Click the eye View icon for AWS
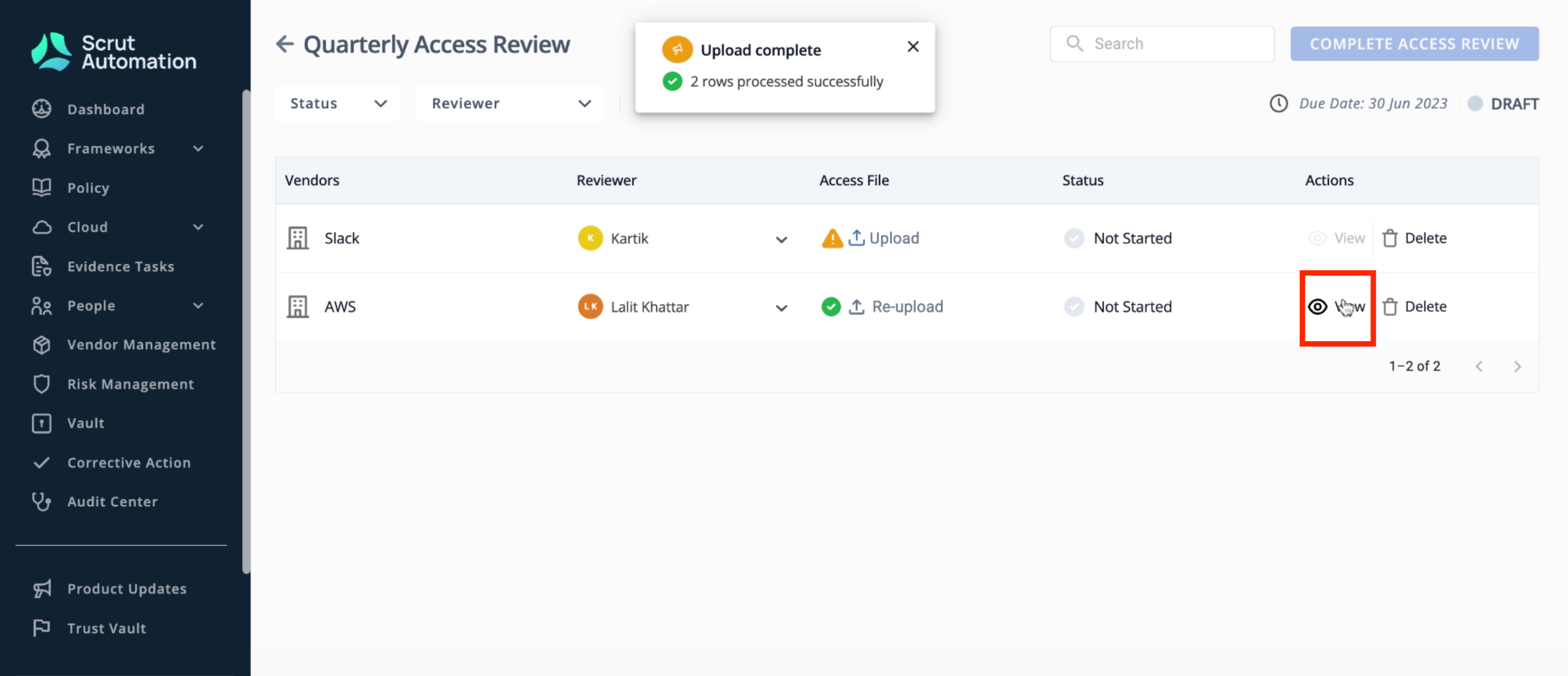 1317,306
